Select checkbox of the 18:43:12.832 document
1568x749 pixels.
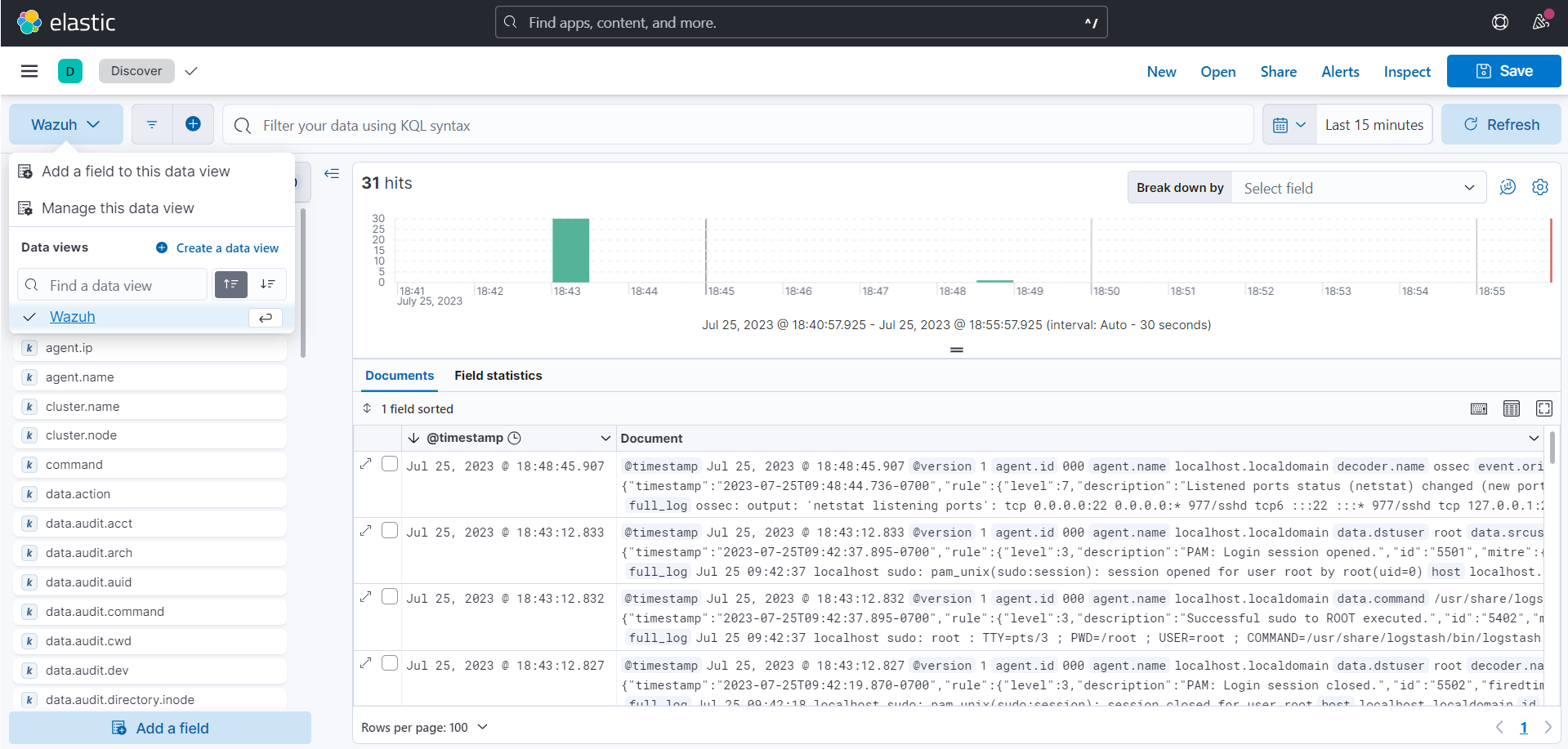point(390,597)
